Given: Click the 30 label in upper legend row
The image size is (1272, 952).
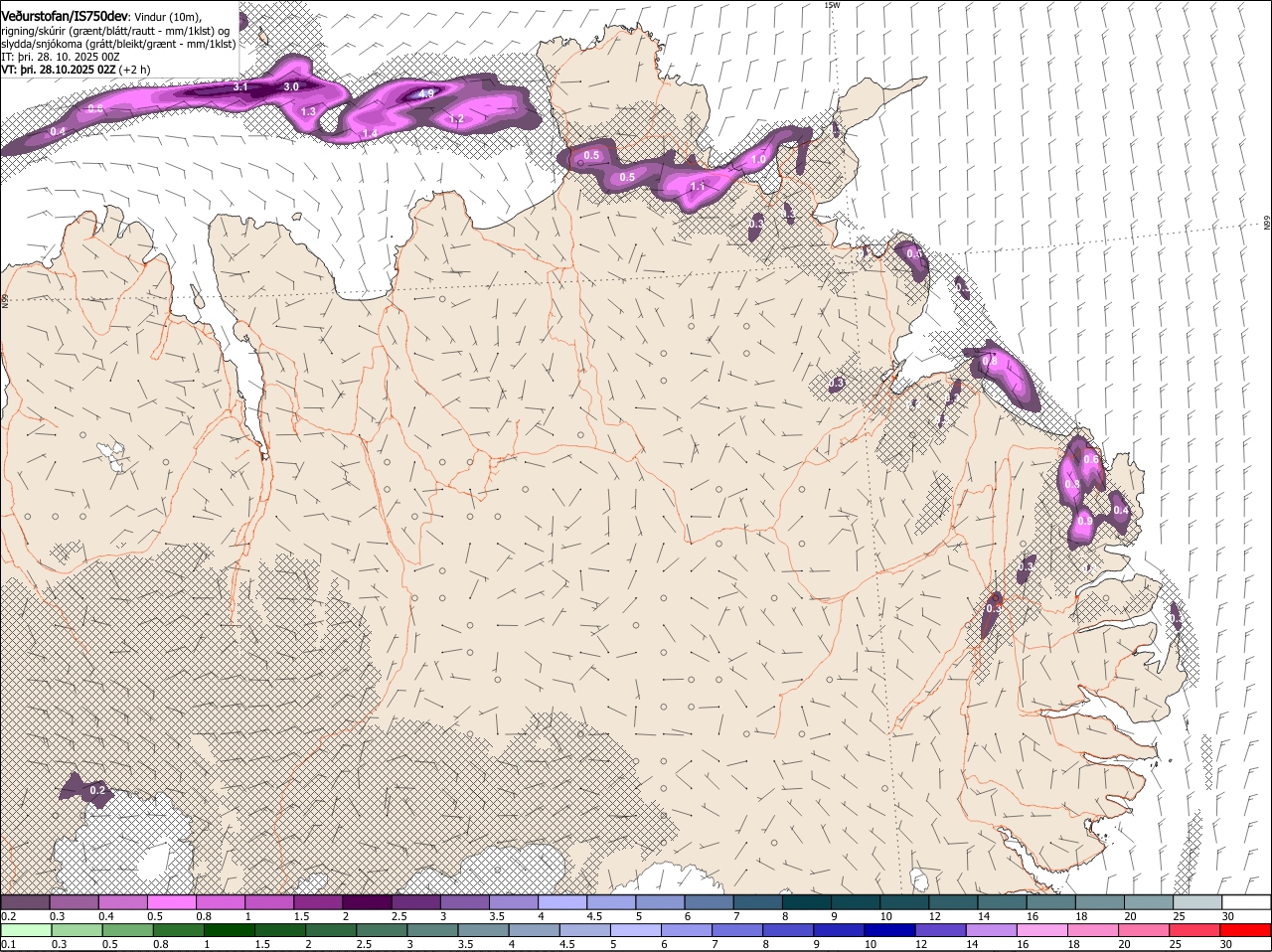Looking at the screenshot, I should click(1228, 915).
